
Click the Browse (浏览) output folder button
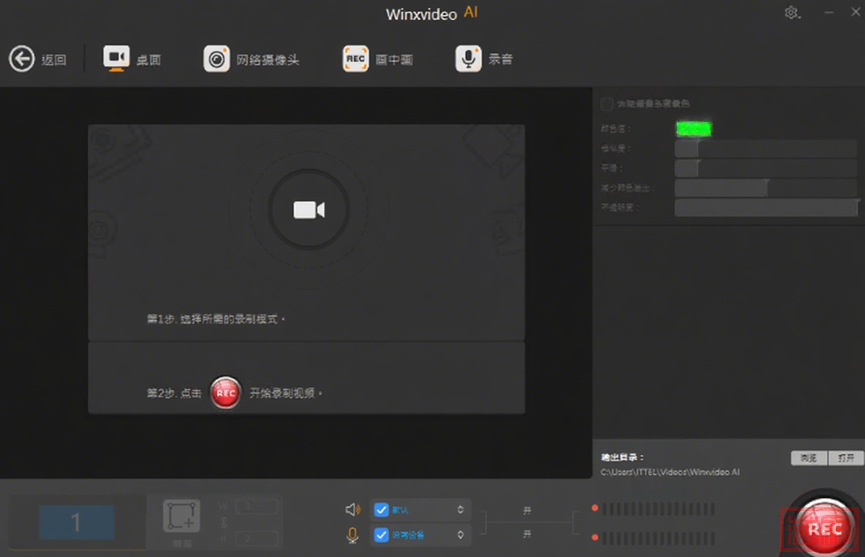click(809, 458)
